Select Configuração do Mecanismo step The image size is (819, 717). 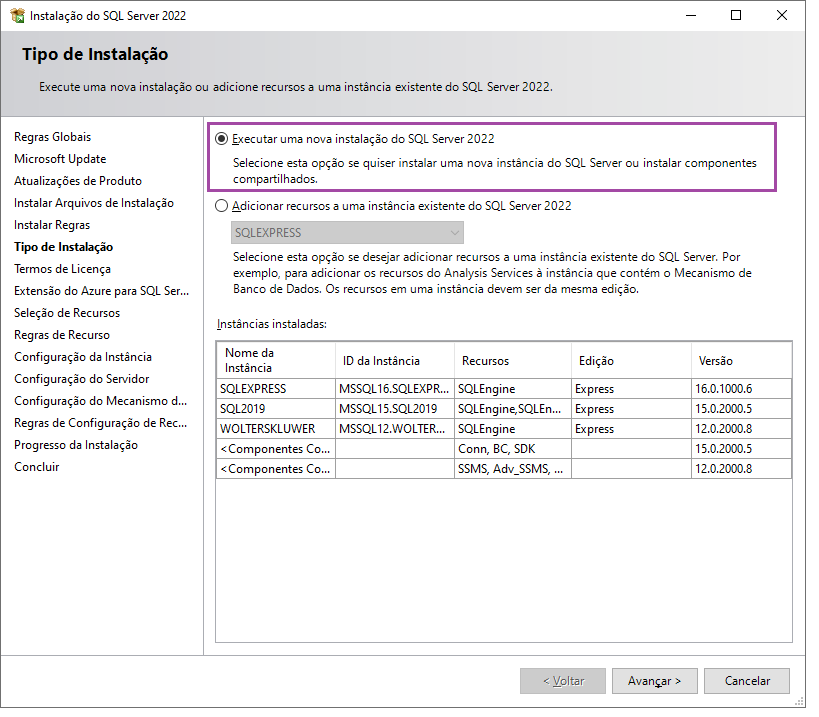point(100,401)
